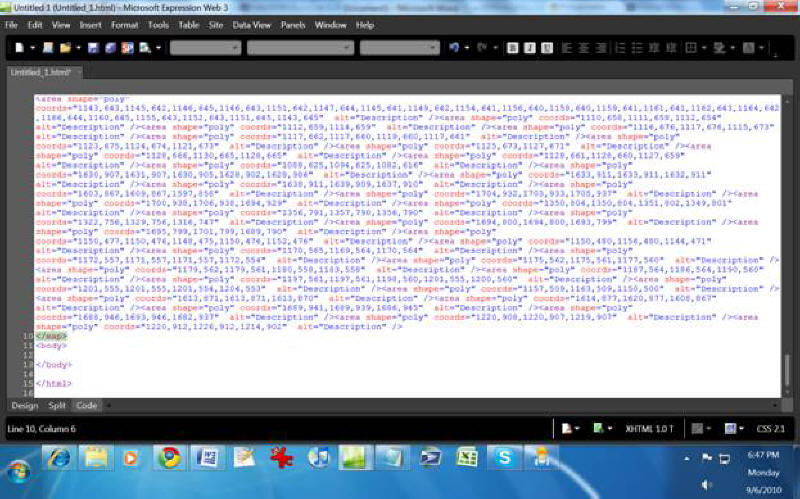Viewport: 800px width, 499px height.
Task: Open the View menu
Action: click(61, 24)
